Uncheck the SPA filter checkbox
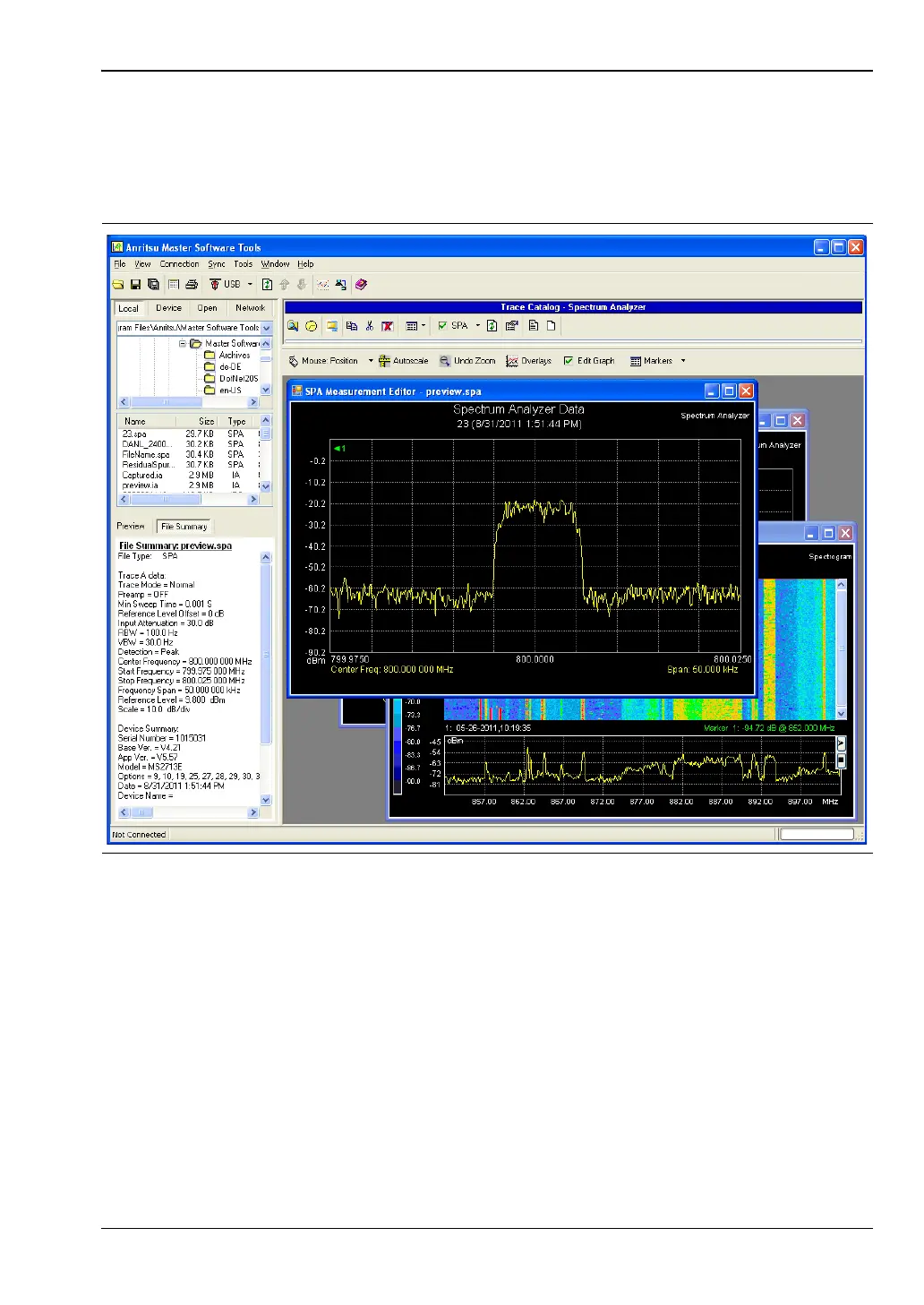Viewport: 924px width, 1305px height. click(442, 326)
